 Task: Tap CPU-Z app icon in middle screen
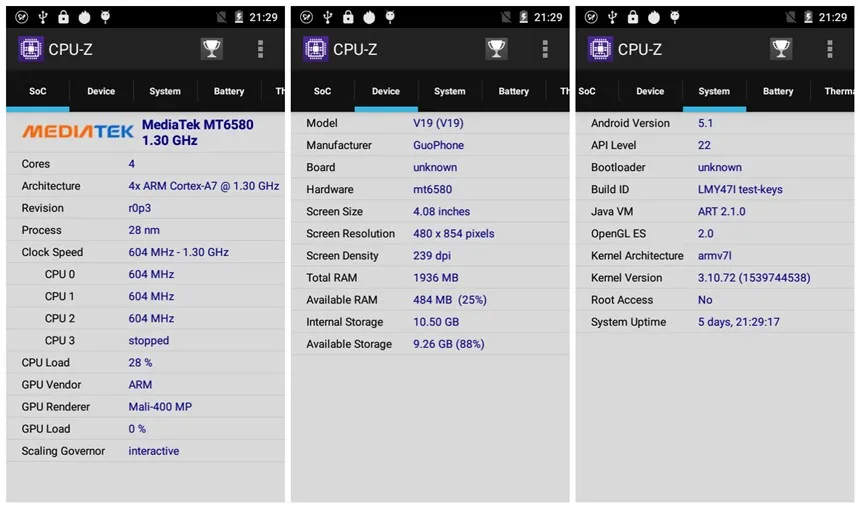click(315, 49)
